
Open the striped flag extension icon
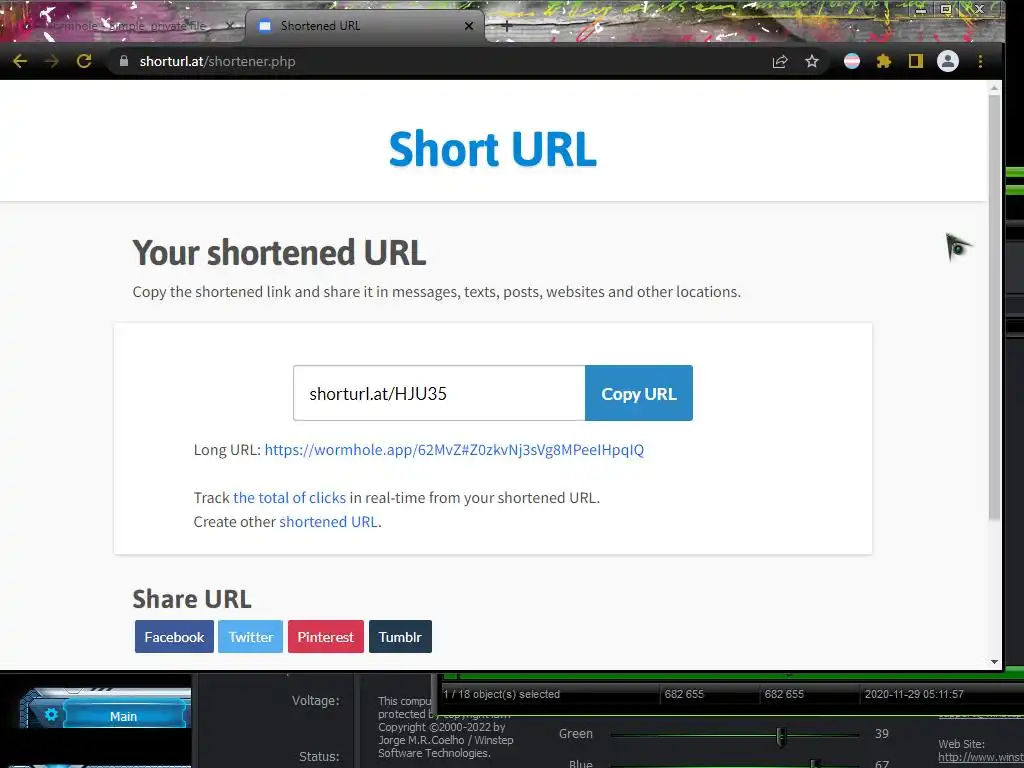point(852,61)
